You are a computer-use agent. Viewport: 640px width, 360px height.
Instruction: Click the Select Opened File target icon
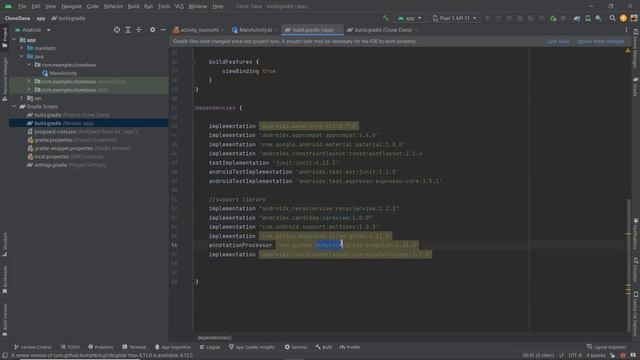point(117,30)
